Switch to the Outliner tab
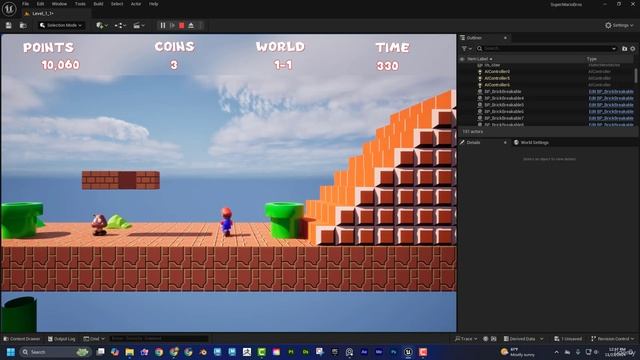The width and height of the screenshot is (640, 360). (474, 38)
